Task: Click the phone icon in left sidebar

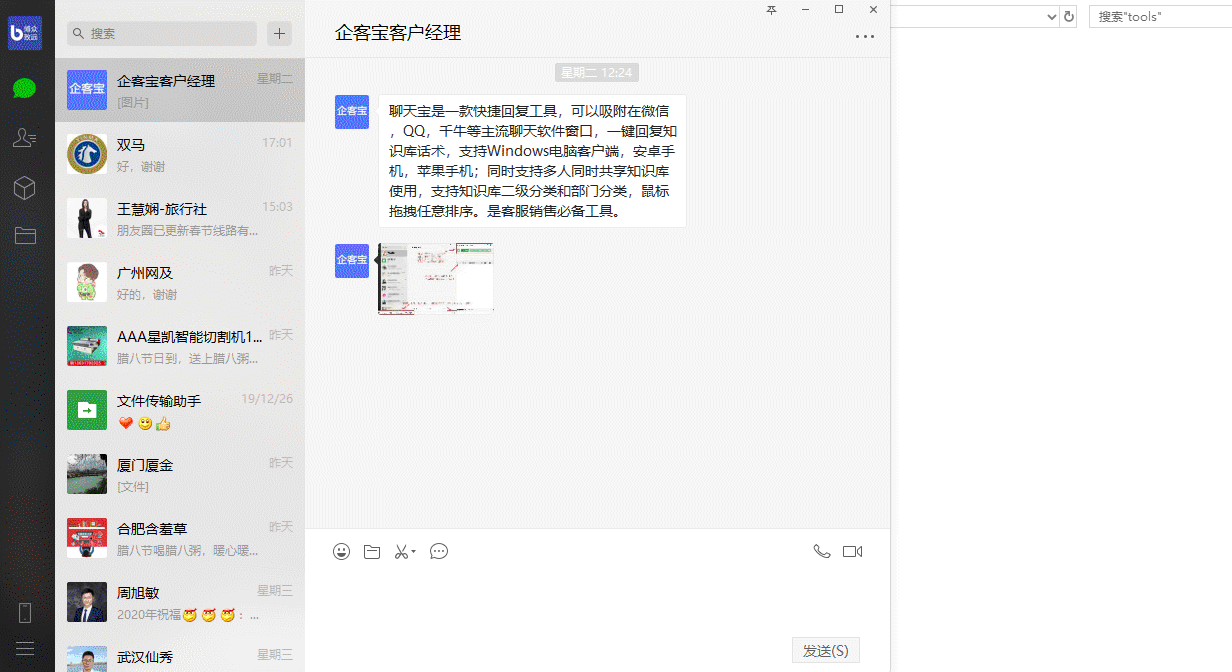Action: coord(25,613)
